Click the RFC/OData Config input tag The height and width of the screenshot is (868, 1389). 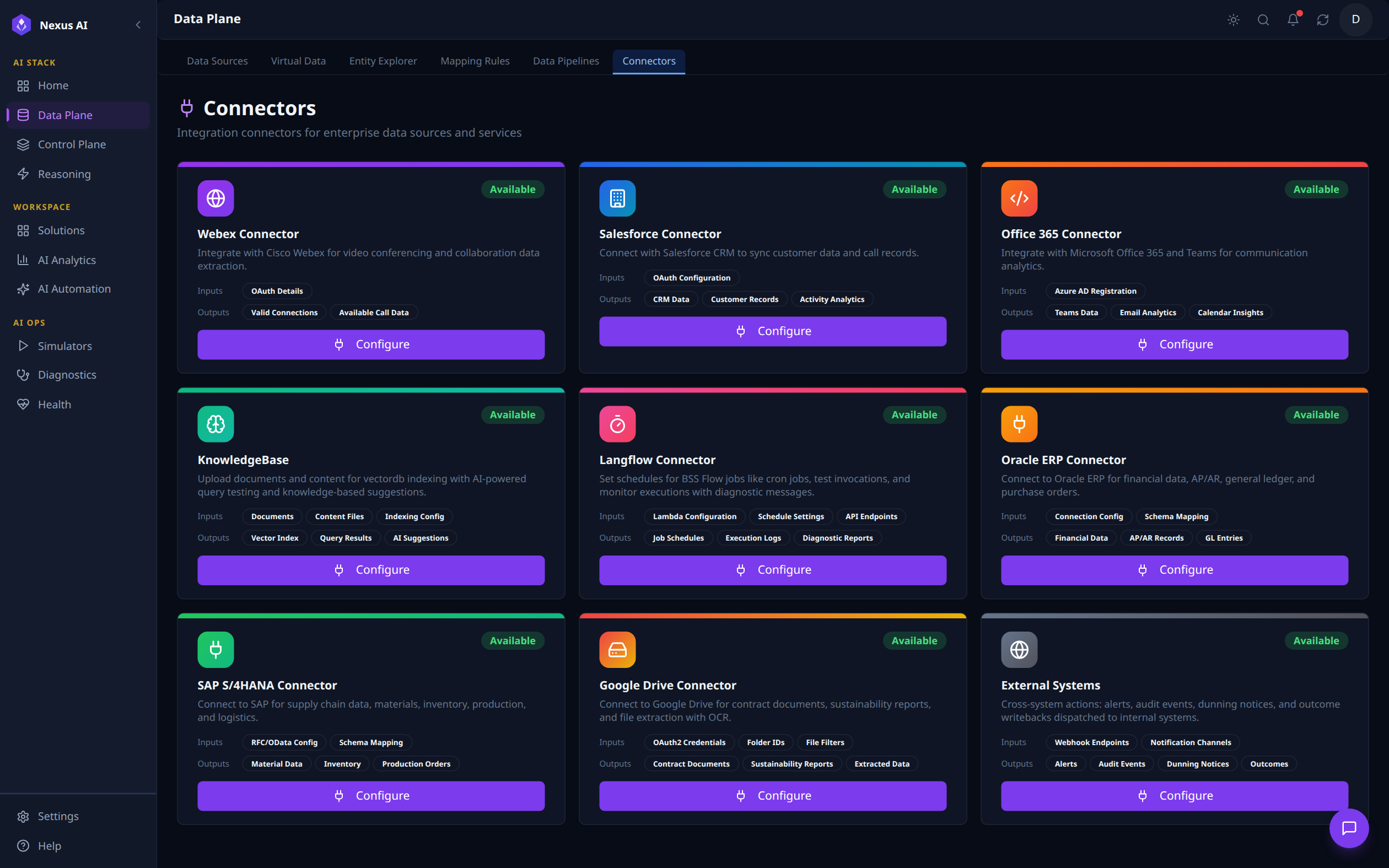[x=284, y=742]
